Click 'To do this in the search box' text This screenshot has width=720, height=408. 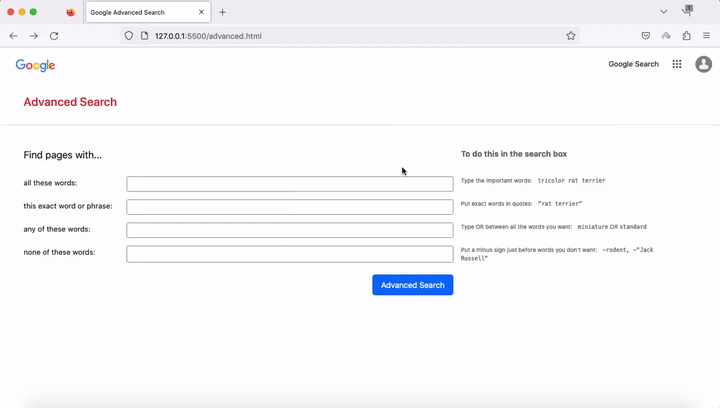tap(514, 154)
